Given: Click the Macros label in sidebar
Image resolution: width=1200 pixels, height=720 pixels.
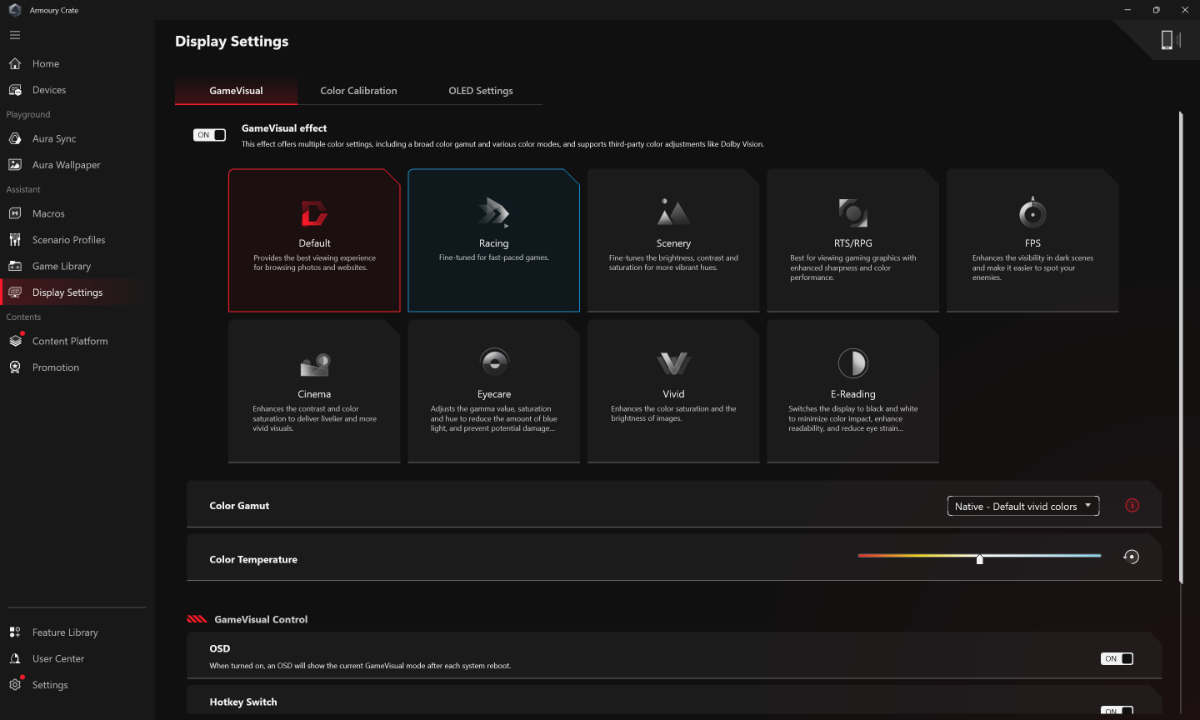Looking at the screenshot, I should coord(49,214).
